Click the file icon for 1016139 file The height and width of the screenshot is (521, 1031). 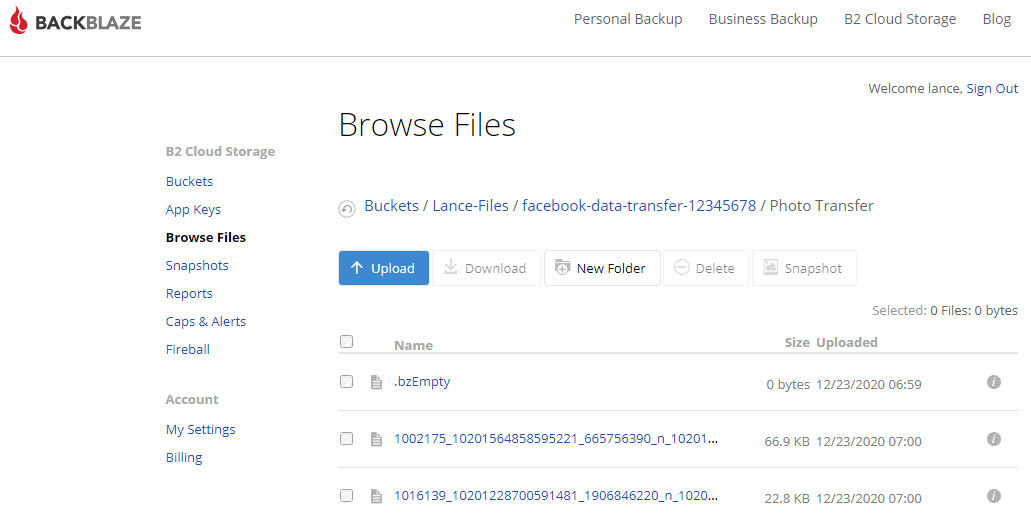(x=376, y=496)
